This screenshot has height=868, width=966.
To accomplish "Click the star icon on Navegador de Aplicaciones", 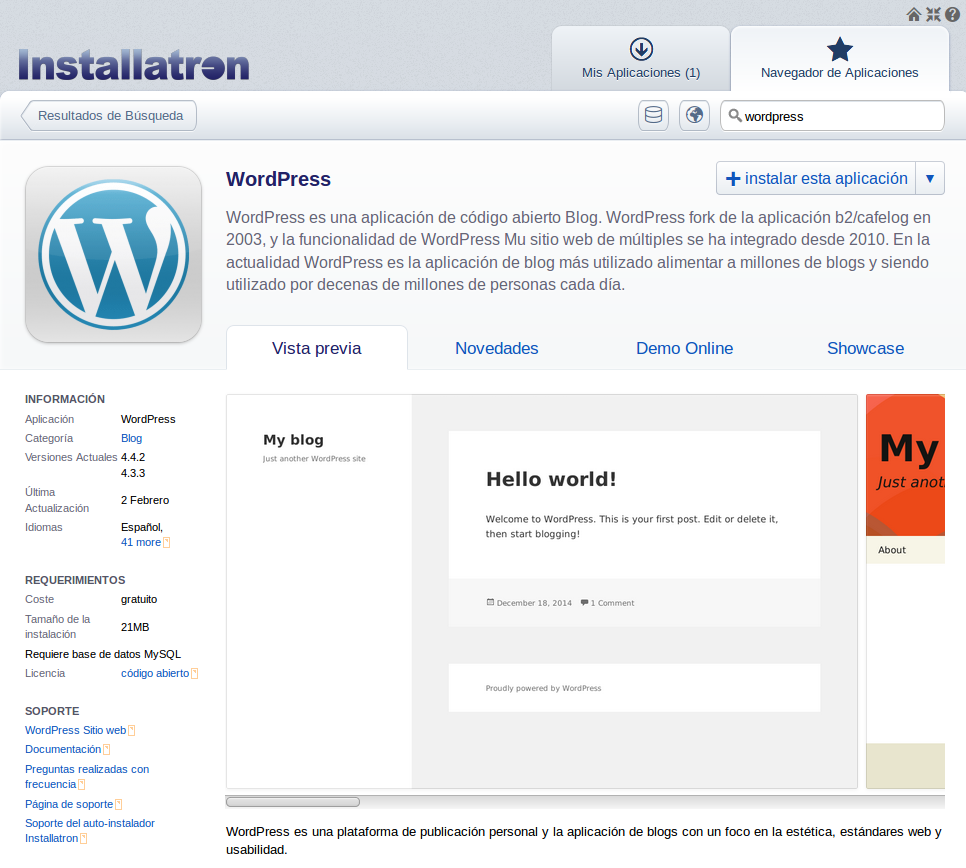I will click(840, 49).
